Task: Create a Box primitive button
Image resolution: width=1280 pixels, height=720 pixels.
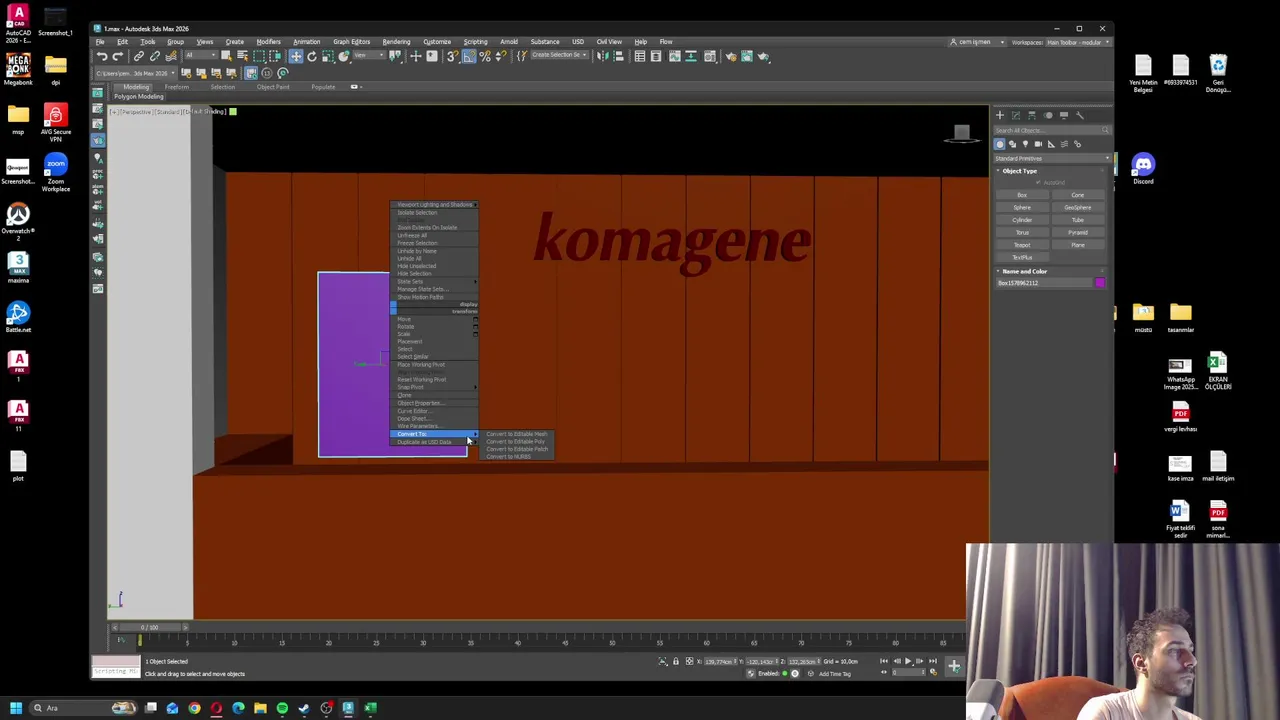Action: pos(1022,195)
